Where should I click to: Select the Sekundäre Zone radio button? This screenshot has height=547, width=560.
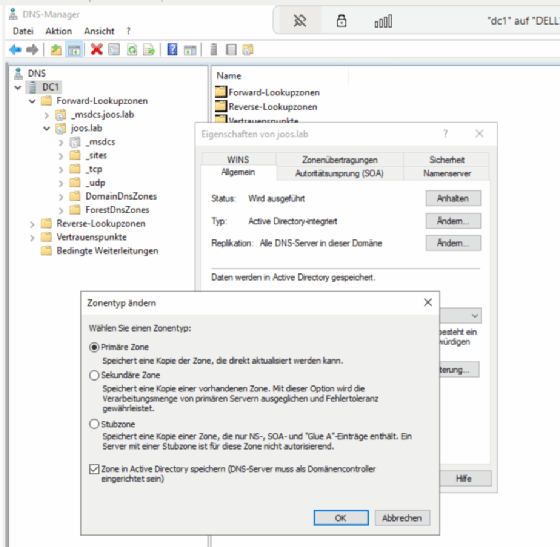(94, 375)
